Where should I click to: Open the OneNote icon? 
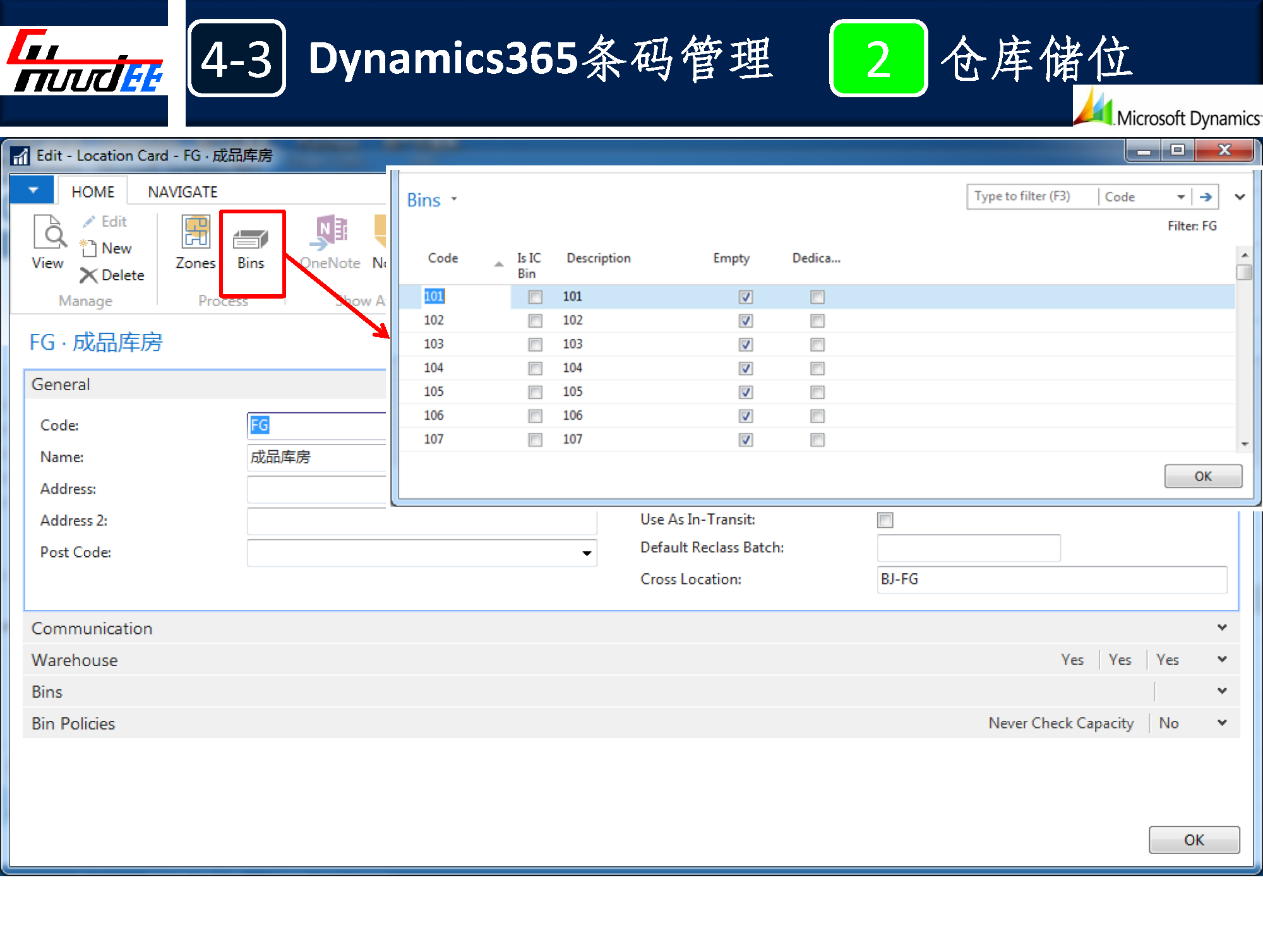click(331, 232)
